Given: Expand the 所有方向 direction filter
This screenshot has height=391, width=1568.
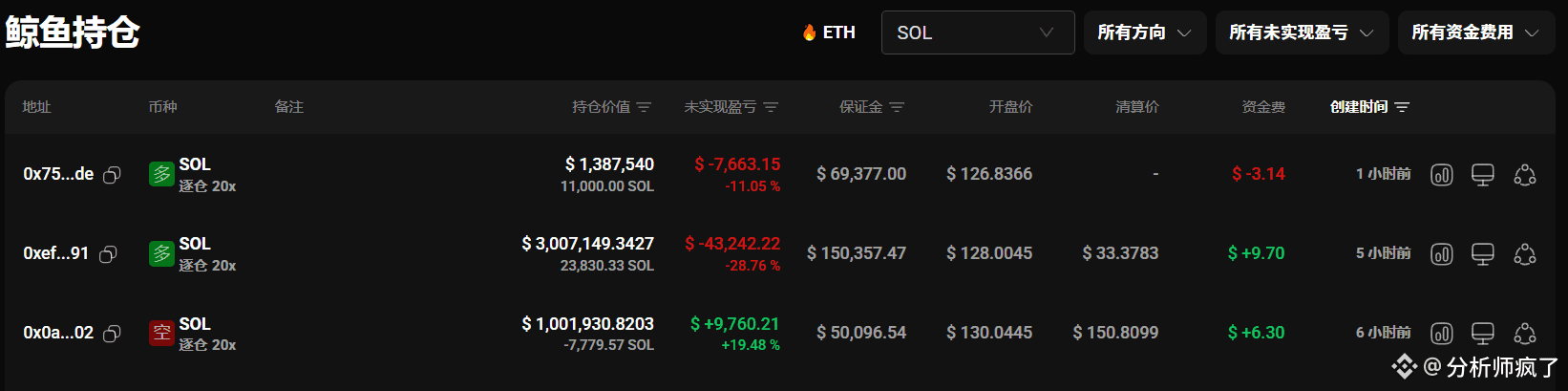Looking at the screenshot, I should click(x=1145, y=33).
